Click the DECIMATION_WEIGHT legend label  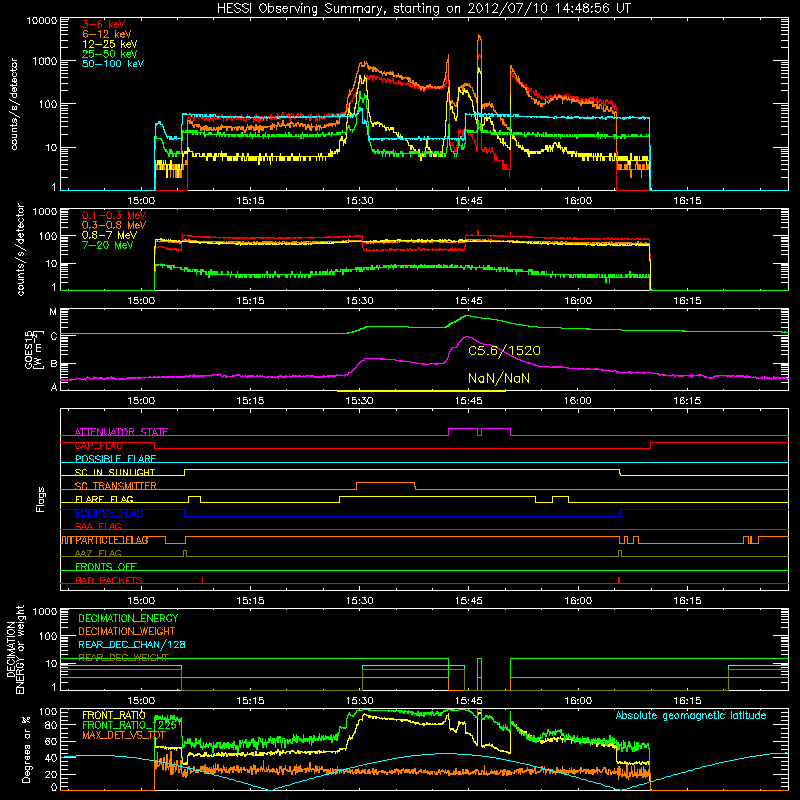click(x=127, y=631)
